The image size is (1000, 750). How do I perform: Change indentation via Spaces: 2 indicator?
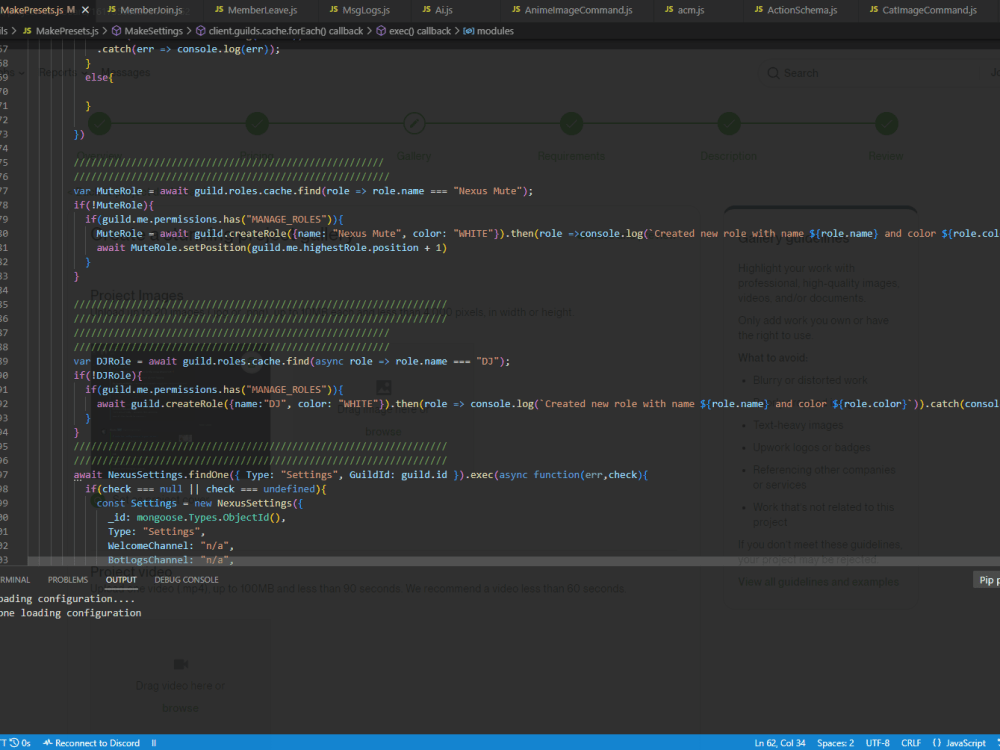coord(836,743)
